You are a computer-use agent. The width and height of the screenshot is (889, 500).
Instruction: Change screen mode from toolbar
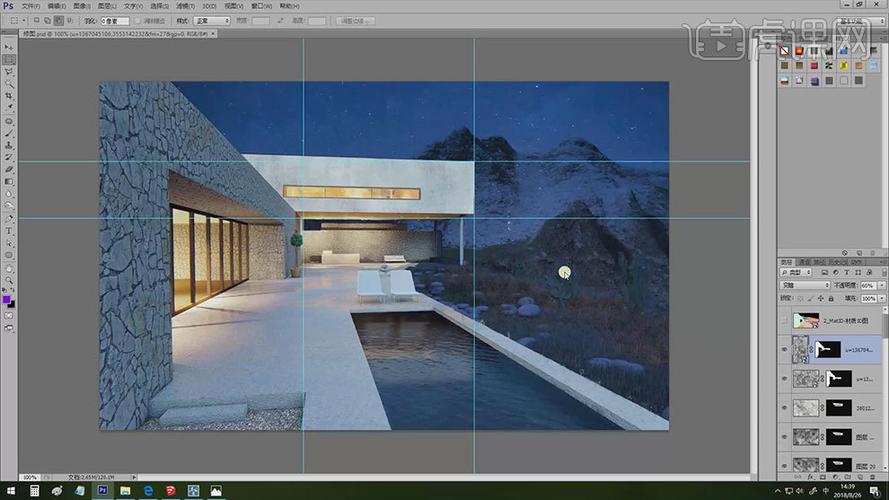click(9, 328)
